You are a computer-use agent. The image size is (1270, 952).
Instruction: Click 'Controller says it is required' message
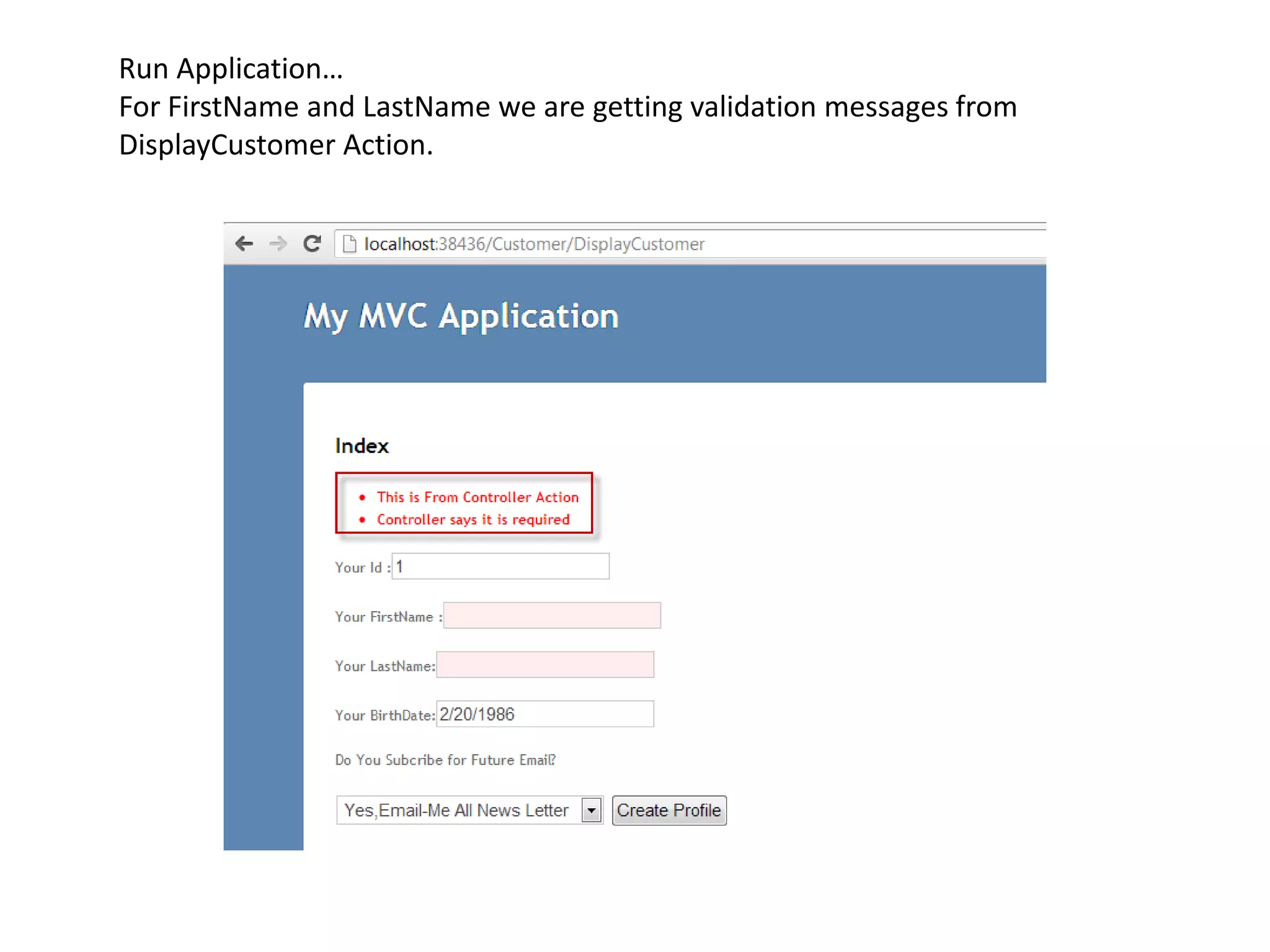473,519
